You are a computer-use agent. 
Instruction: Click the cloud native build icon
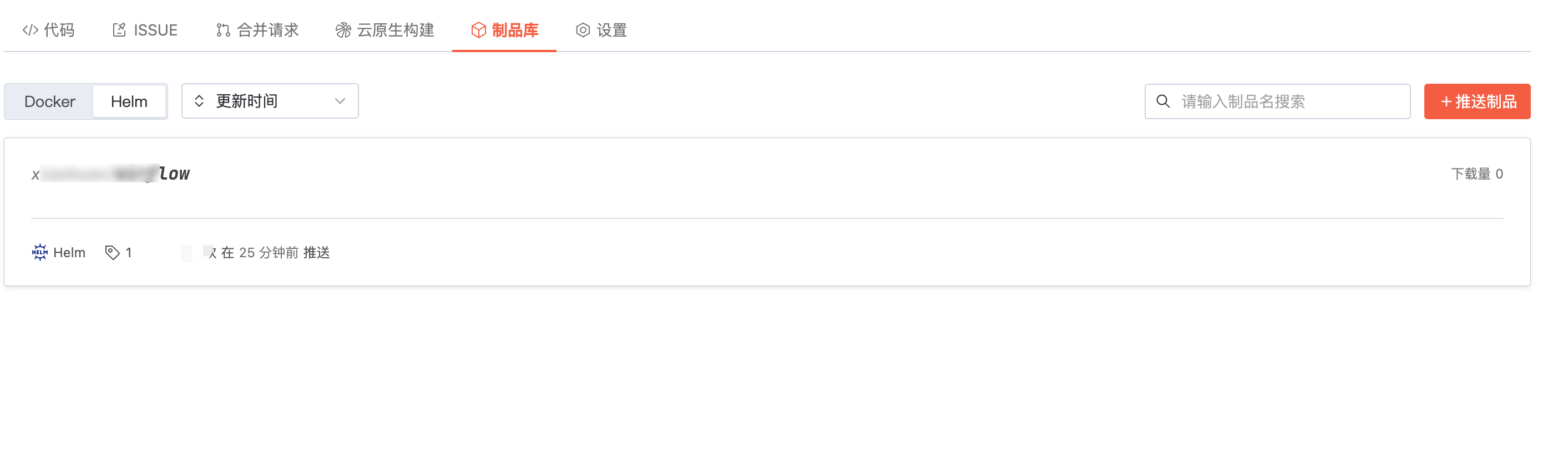(343, 30)
